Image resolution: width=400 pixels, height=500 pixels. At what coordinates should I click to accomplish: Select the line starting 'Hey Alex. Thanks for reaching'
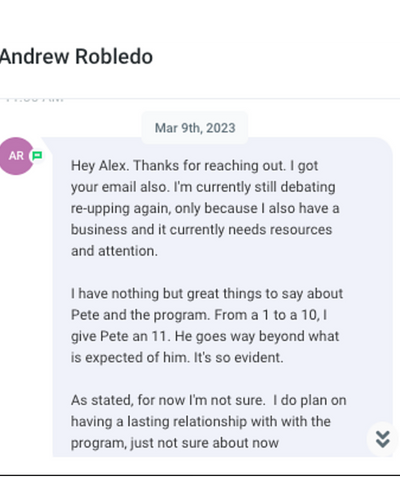point(194,166)
